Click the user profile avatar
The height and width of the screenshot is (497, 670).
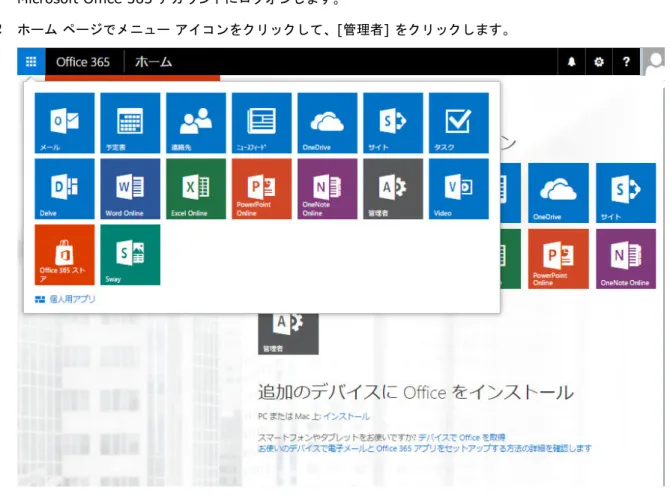tap(654, 62)
